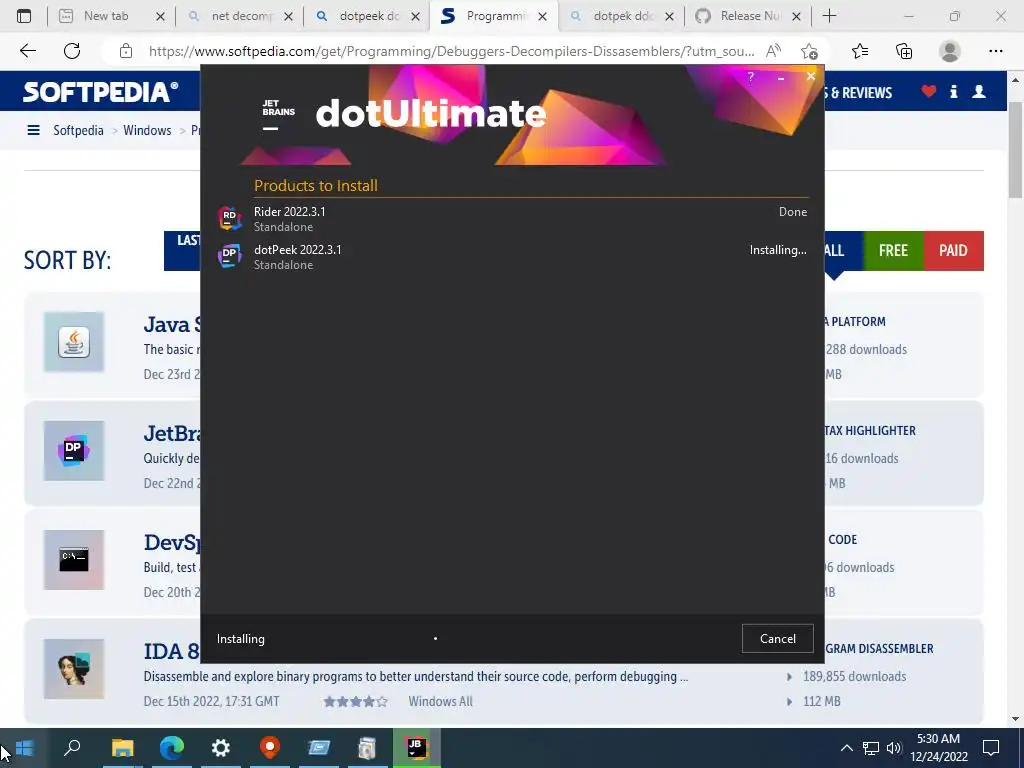Click the taskbar clock and date
The image size is (1024, 768).
pos(938,748)
